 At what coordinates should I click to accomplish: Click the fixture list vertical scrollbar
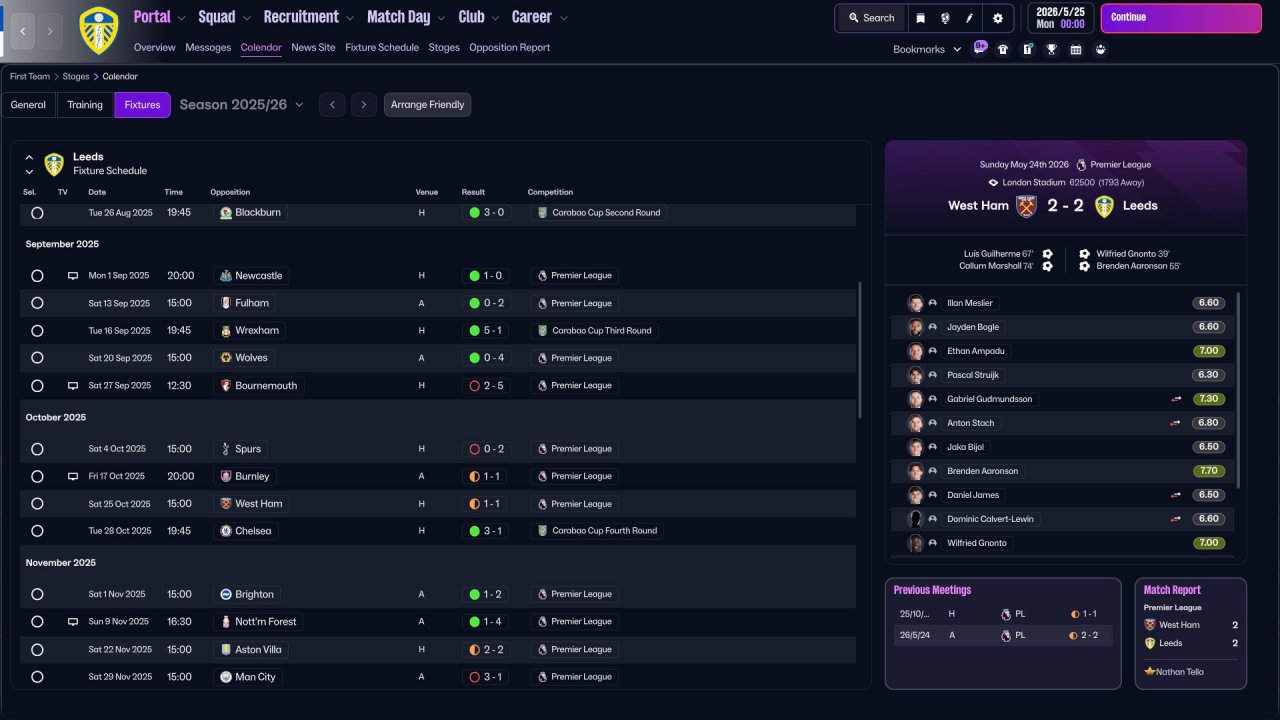(860, 350)
